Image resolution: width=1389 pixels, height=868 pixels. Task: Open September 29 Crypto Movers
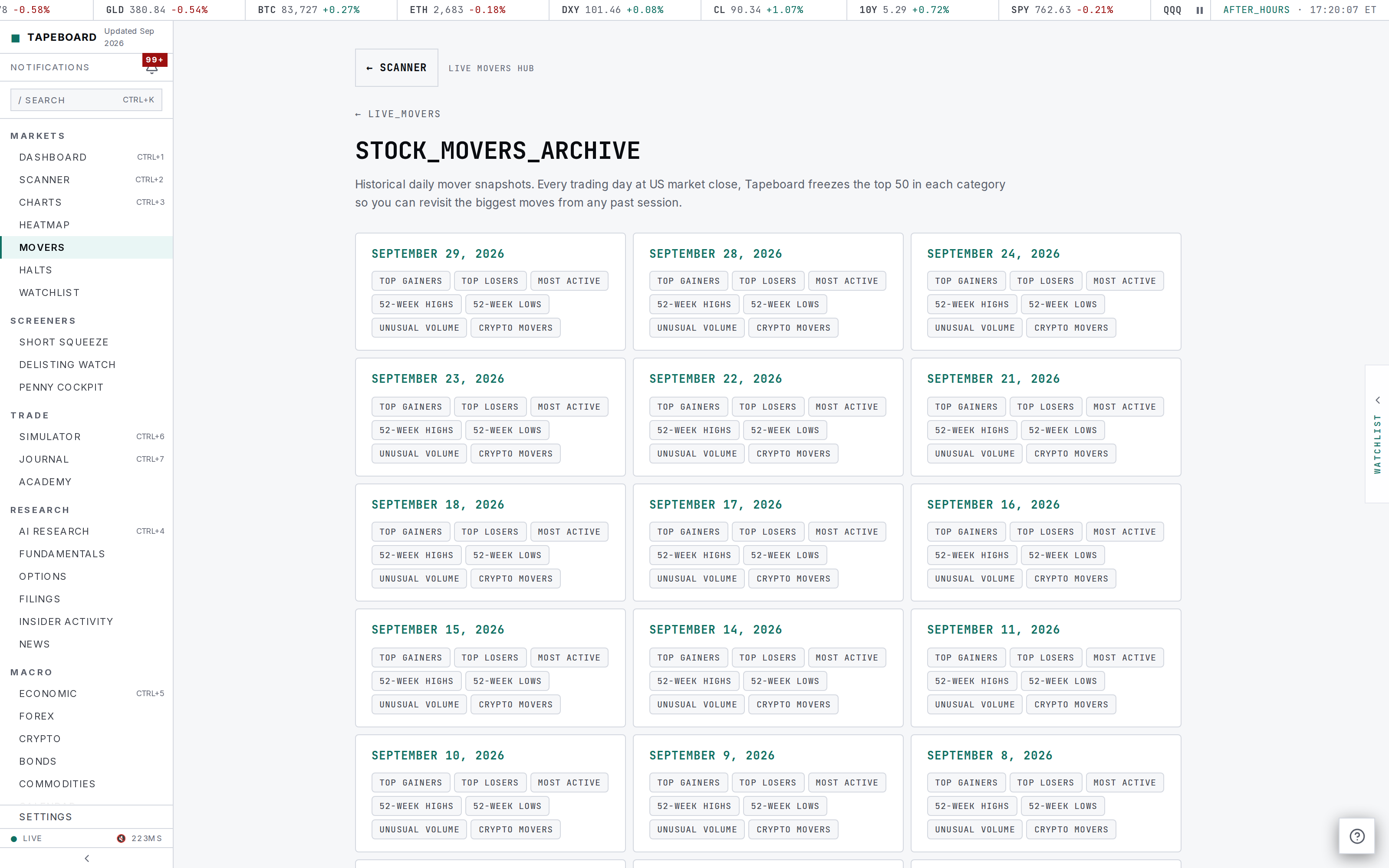coord(515,328)
